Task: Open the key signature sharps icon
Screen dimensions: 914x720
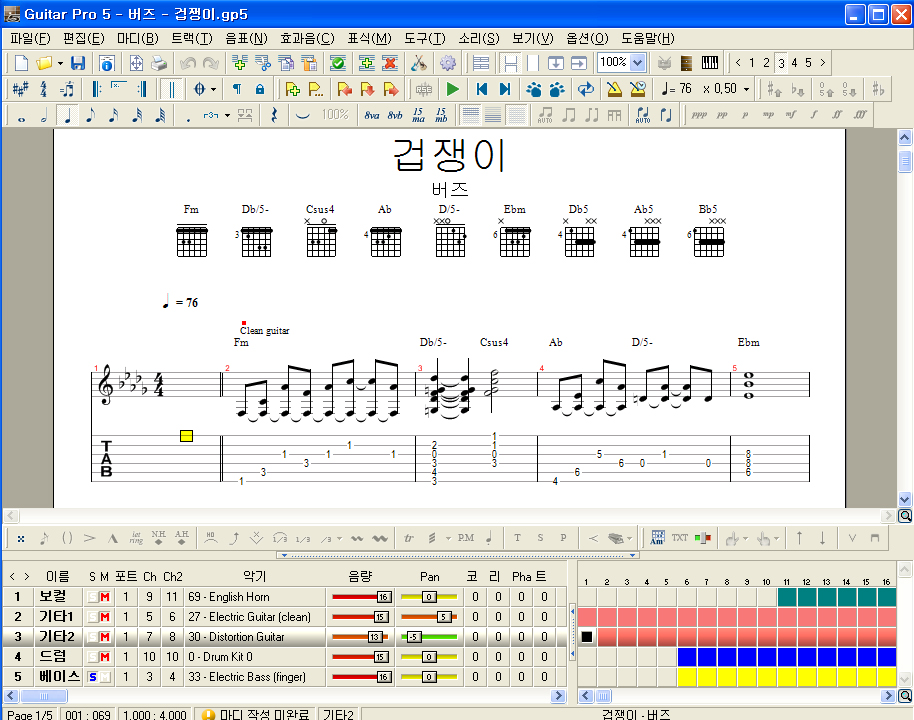Action: 20,89
